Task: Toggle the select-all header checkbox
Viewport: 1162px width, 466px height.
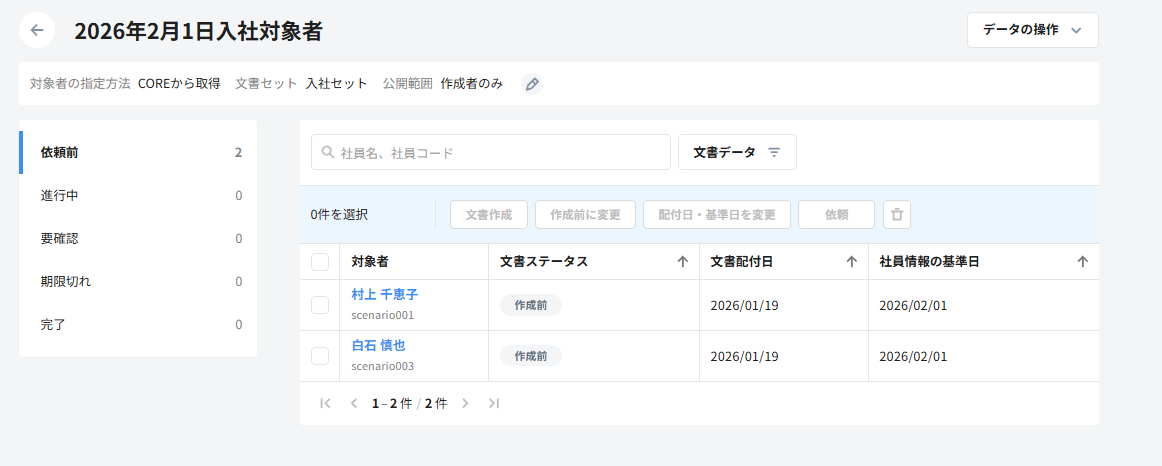Action: [320, 262]
